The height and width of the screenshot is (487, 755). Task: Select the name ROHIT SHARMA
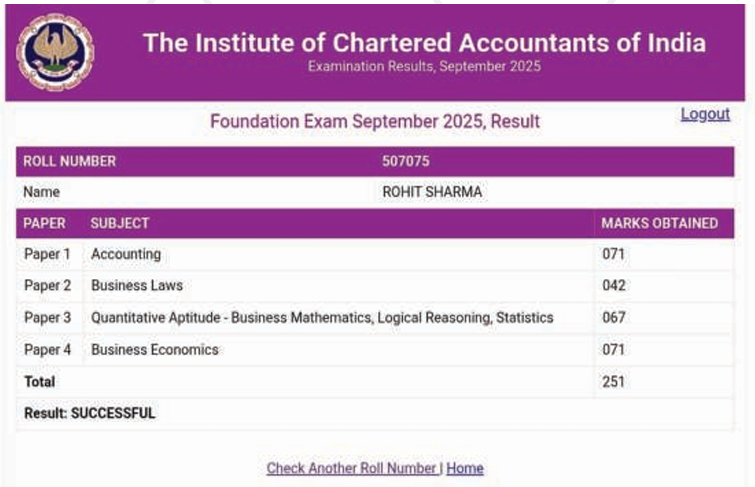click(432, 192)
